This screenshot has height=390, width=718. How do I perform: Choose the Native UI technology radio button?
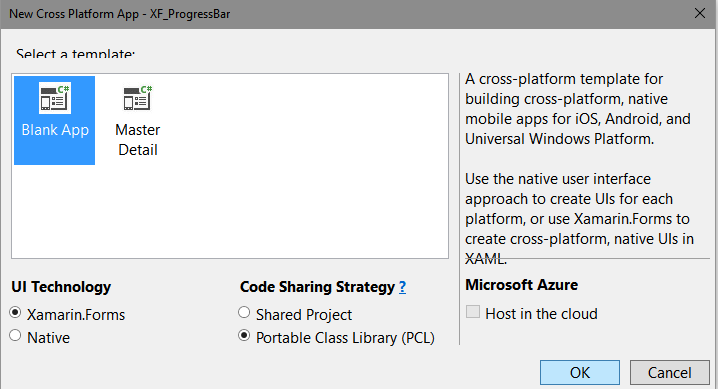[15, 336]
